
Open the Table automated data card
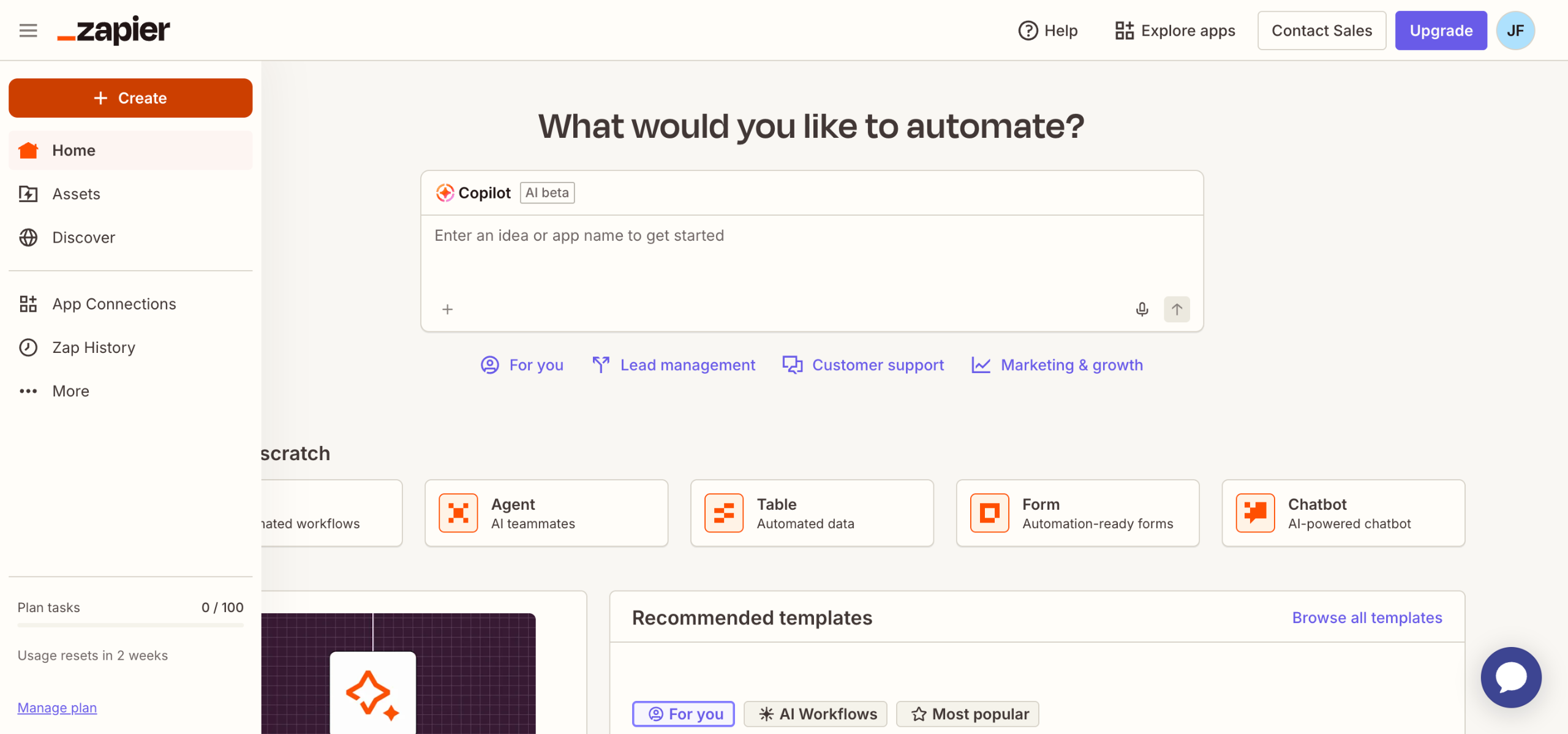812,513
